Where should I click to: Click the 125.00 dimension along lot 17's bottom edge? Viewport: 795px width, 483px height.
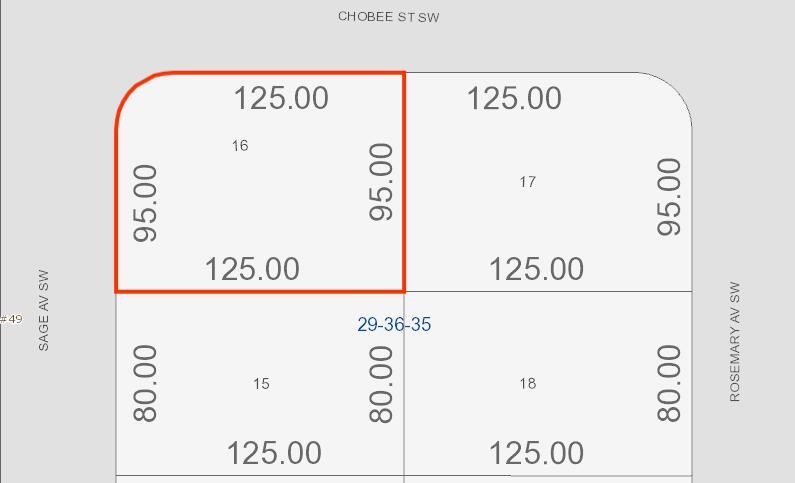click(536, 269)
